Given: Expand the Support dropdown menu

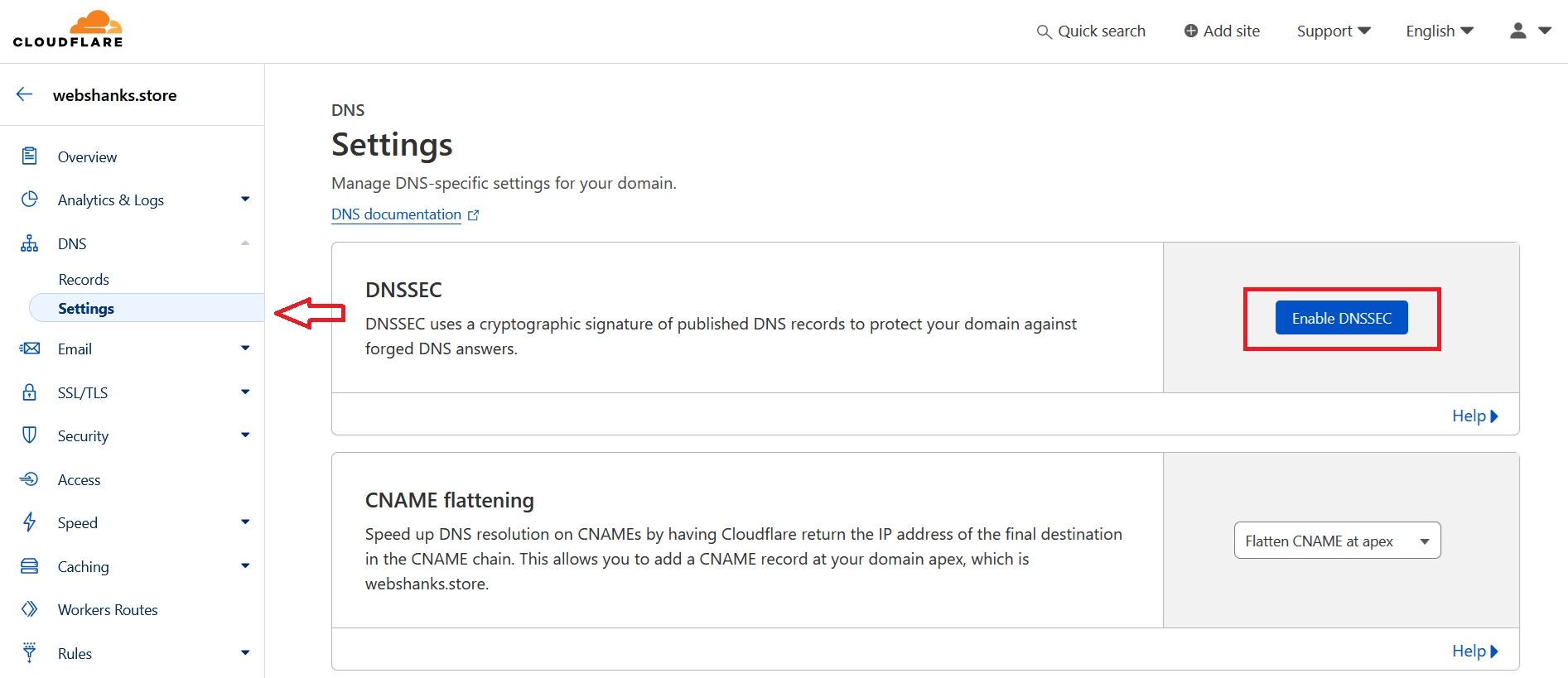Looking at the screenshot, I should pos(1334,31).
